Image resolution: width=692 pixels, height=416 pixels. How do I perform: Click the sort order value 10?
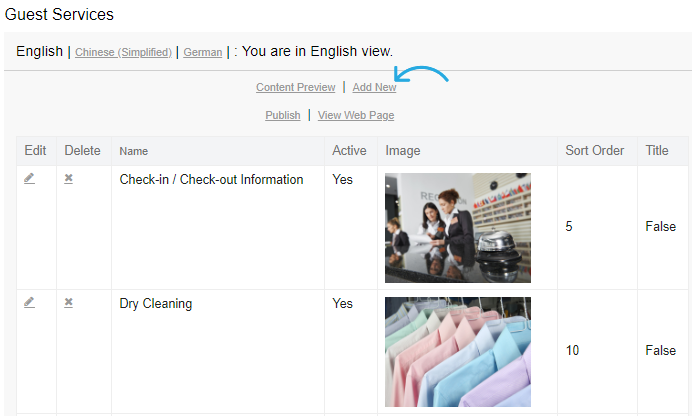[x=572, y=351]
